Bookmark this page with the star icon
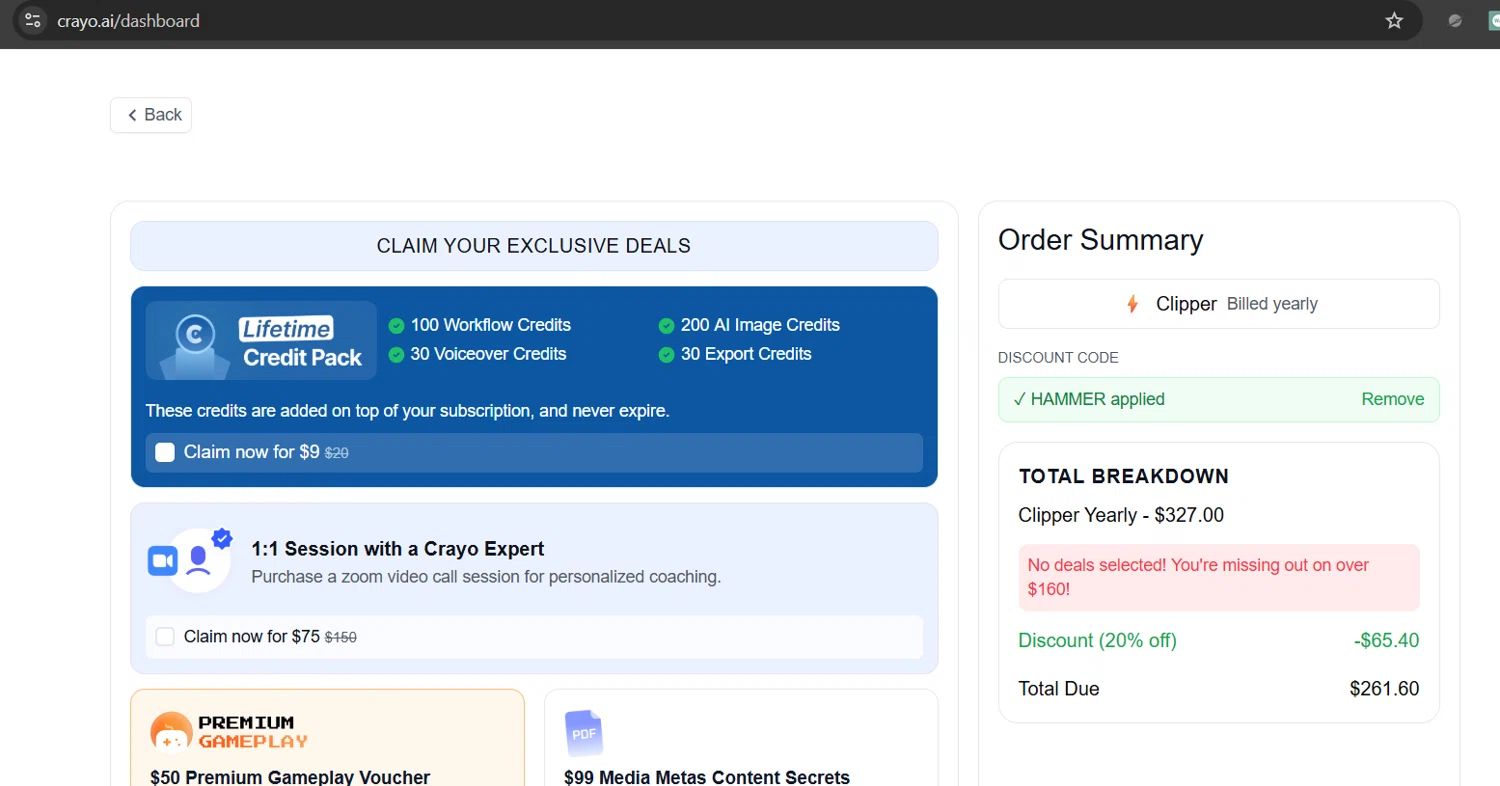The height and width of the screenshot is (786, 1500). [x=1394, y=20]
